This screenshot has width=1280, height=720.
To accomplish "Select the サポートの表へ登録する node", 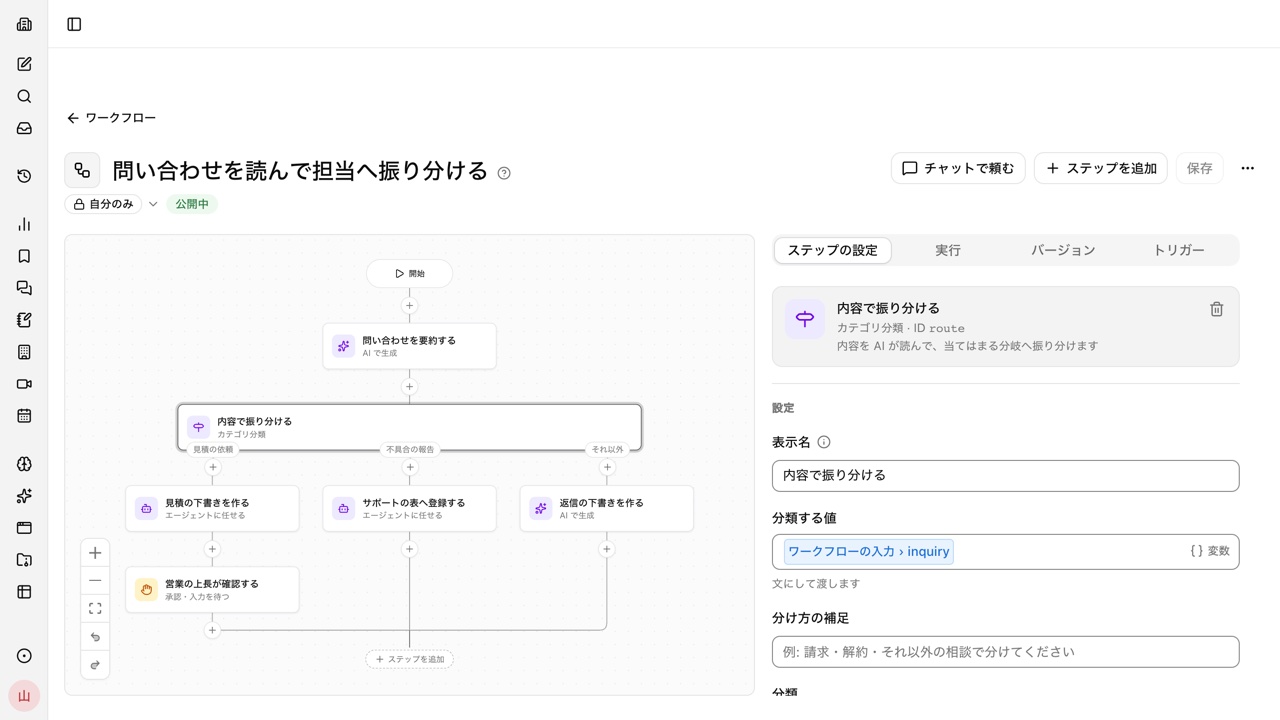I will pyautogui.click(x=409, y=508).
